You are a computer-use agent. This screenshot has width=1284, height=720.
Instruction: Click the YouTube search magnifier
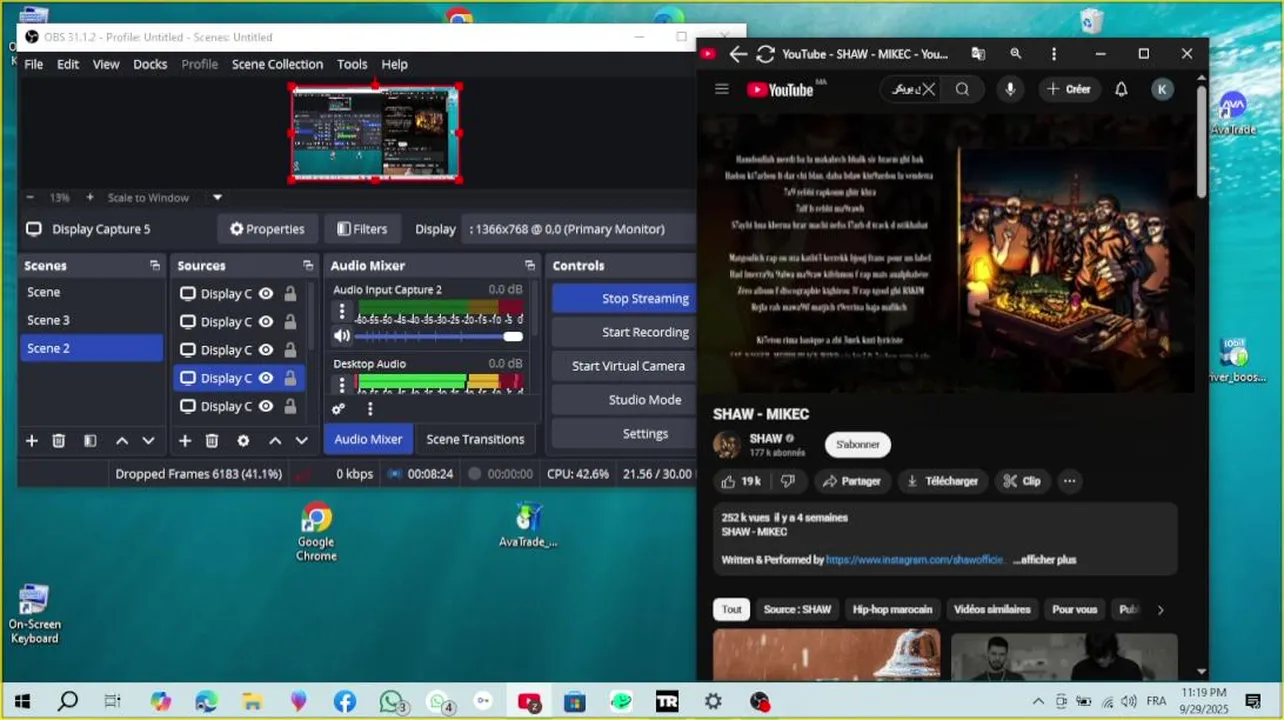click(962, 89)
